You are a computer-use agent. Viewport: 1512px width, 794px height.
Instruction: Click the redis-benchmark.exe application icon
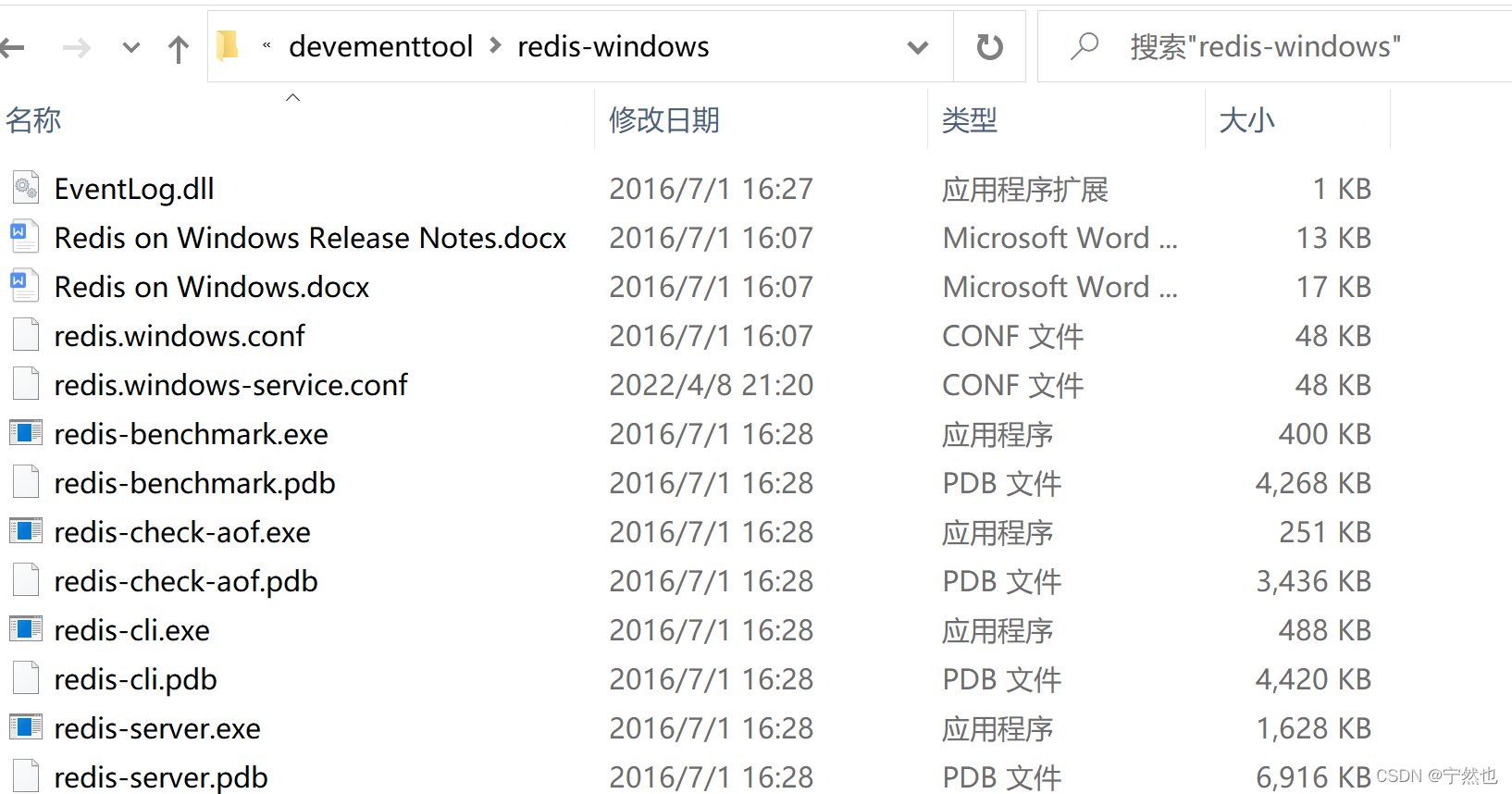pyautogui.click(x=26, y=433)
